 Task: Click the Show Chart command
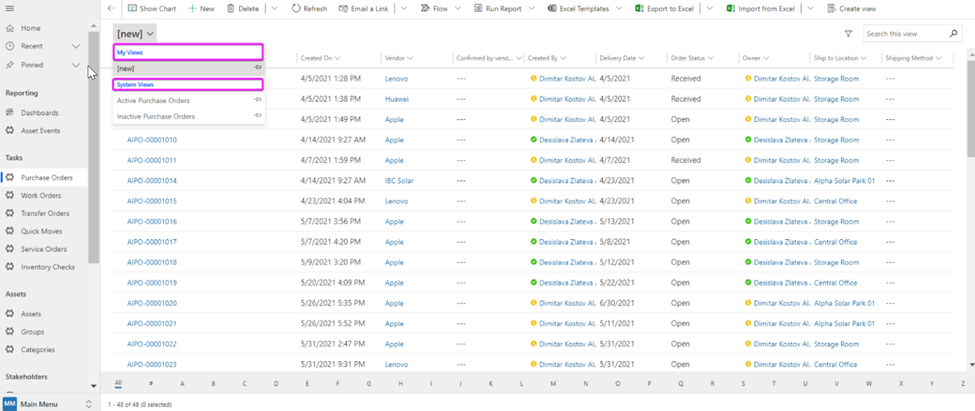pos(151,8)
